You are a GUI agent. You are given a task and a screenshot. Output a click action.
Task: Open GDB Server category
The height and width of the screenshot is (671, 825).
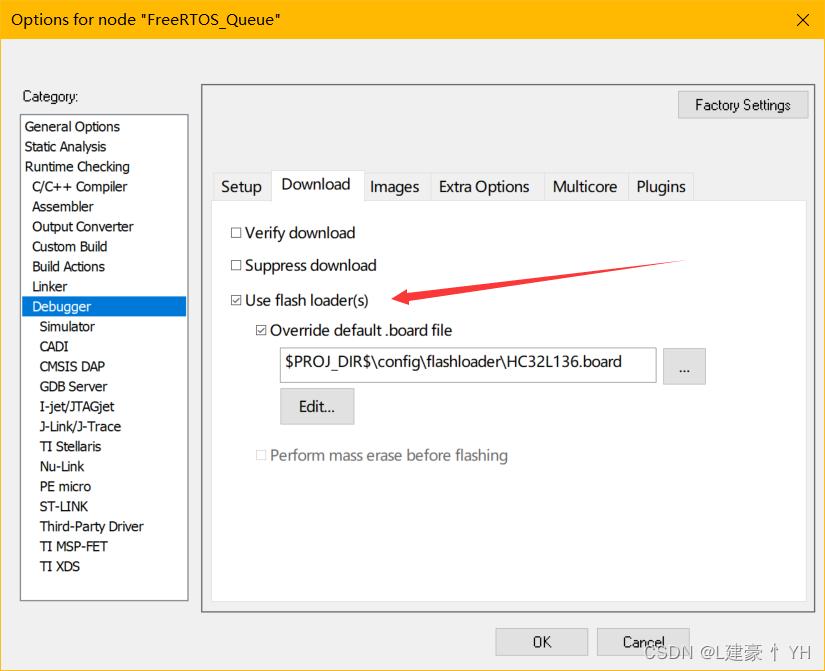(x=104, y=387)
